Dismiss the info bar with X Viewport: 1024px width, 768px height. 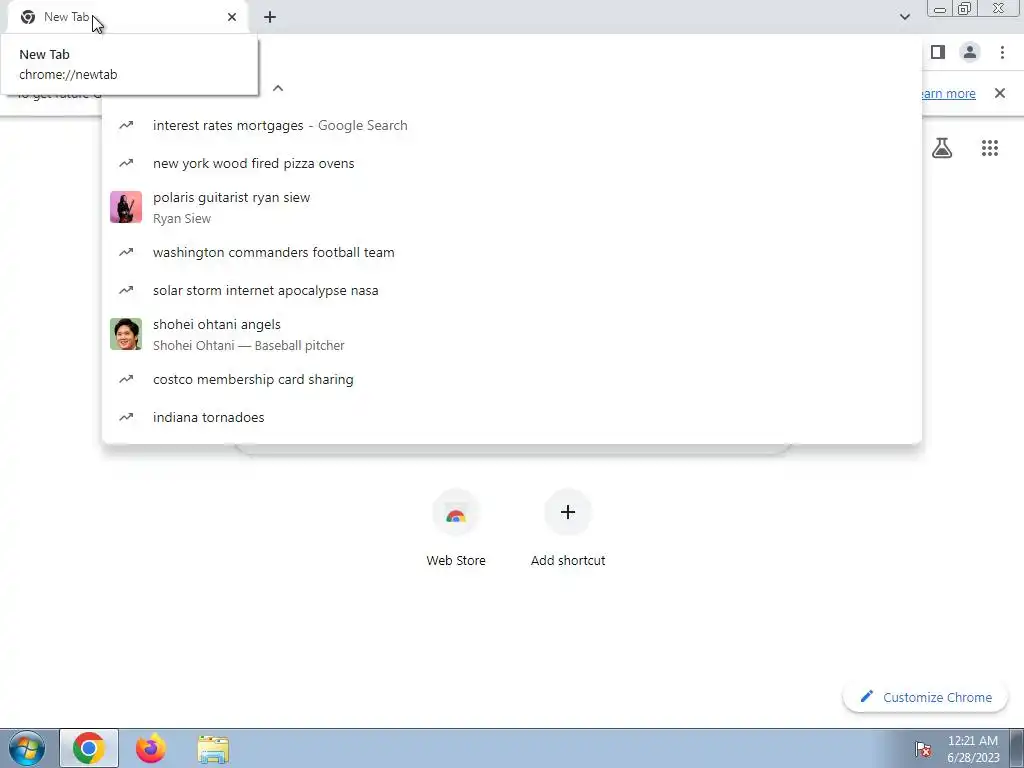[x=999, y=93]
